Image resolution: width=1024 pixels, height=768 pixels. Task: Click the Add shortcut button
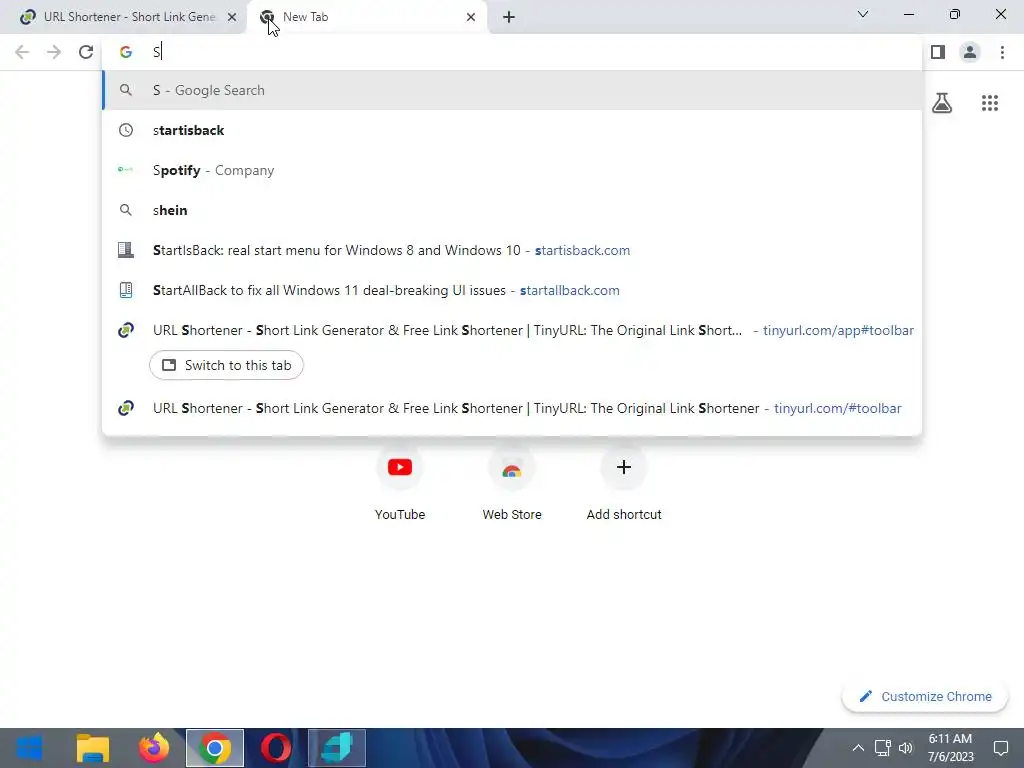(x=624, y=483)
